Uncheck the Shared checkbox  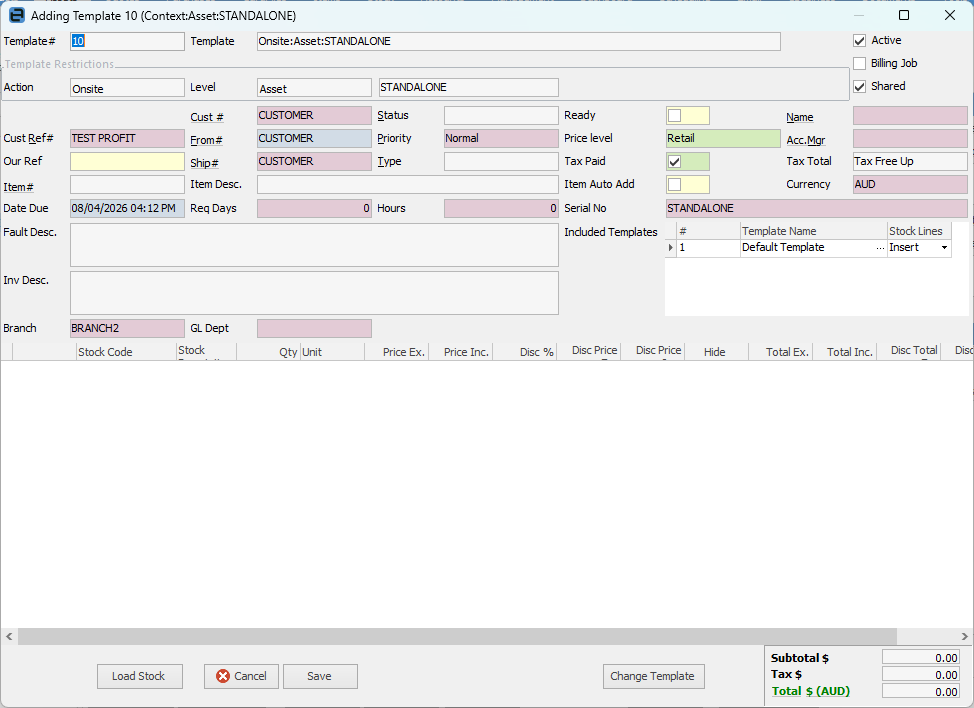860,86
